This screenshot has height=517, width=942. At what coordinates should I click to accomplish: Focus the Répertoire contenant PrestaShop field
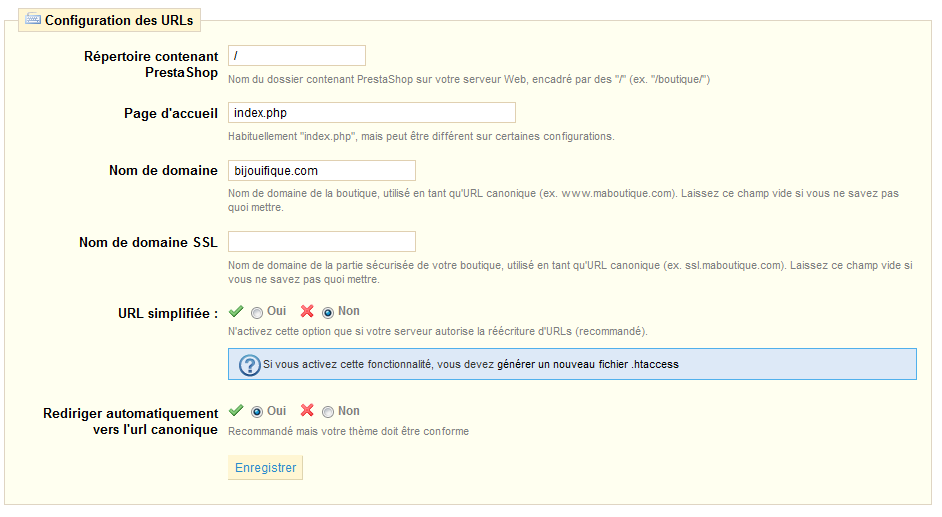(297, 56)
